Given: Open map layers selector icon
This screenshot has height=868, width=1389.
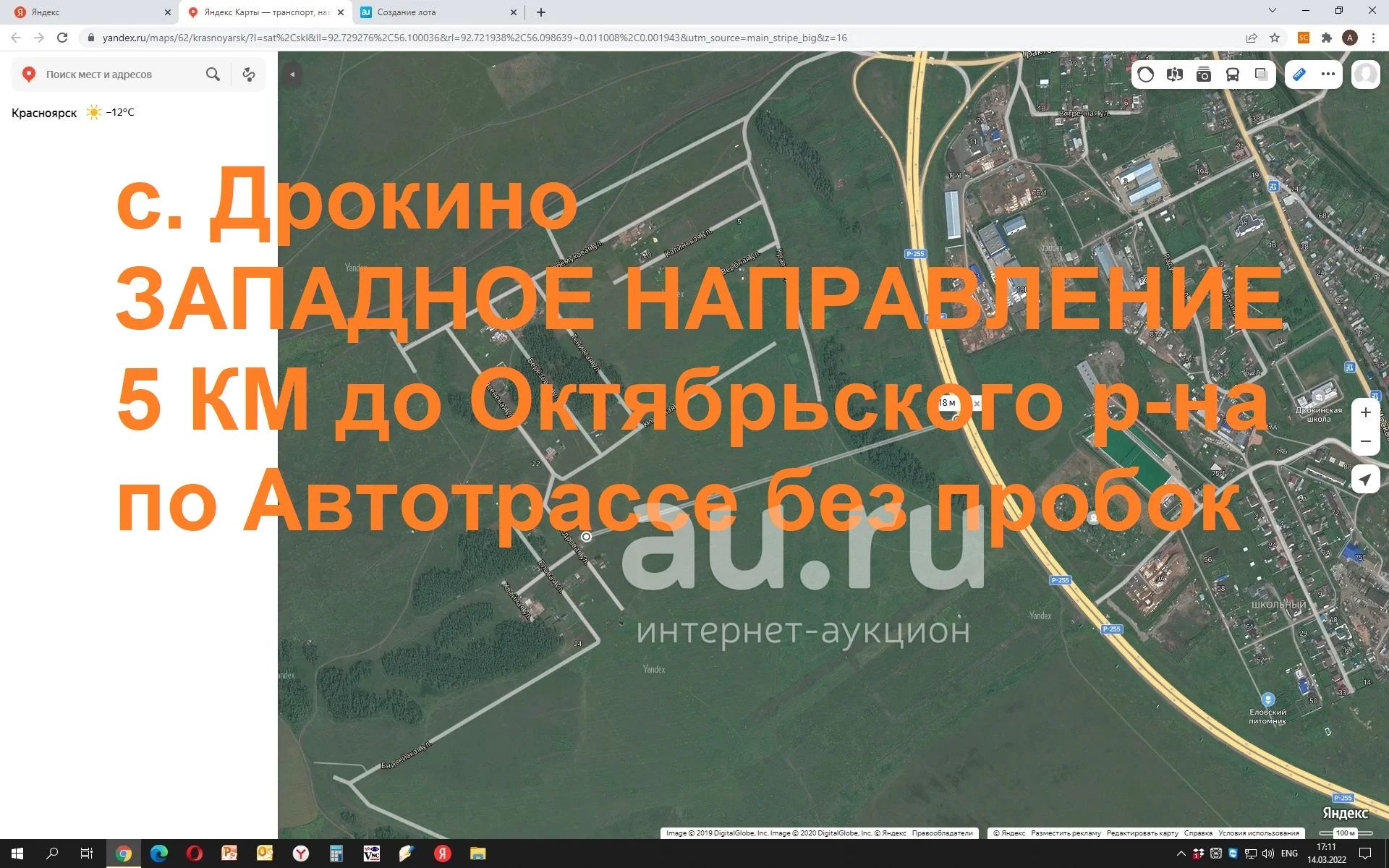Looking at the screenshot, I should click(1261, 75).
